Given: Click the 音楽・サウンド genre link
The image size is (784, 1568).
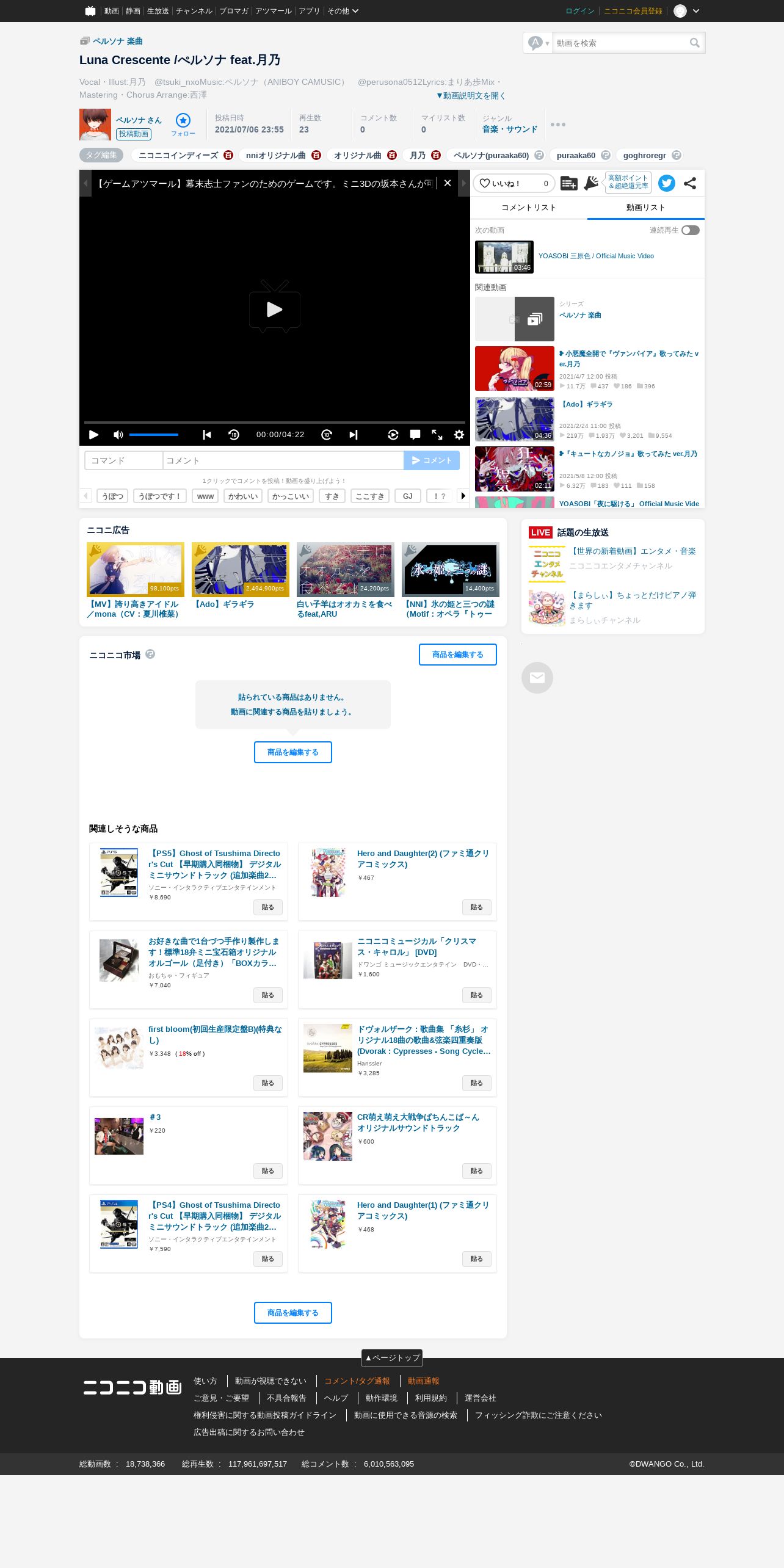Looking at the screenshot, I should pos(510,129).
